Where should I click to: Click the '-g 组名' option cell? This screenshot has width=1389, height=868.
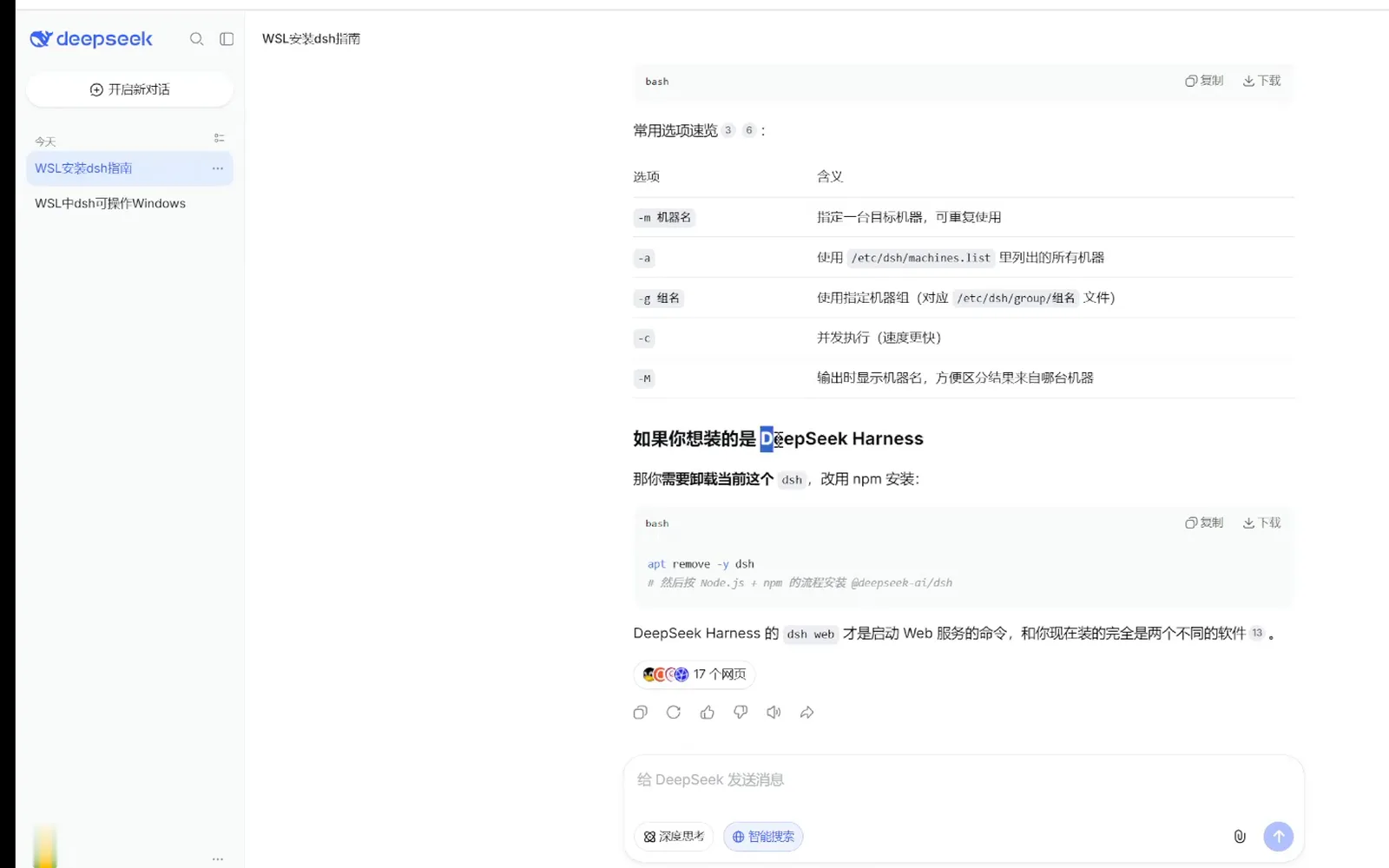point(660,299)
